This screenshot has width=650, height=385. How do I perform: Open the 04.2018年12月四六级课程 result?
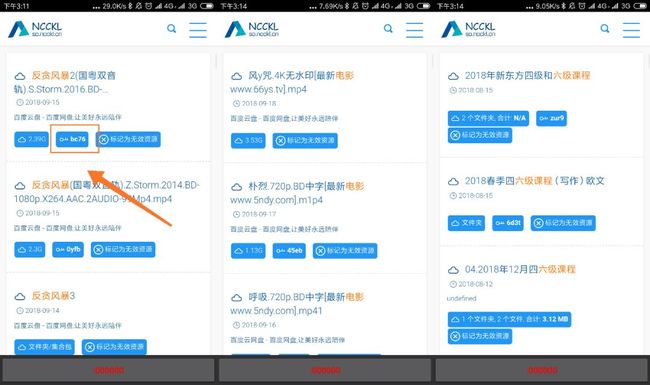(520, 269)
